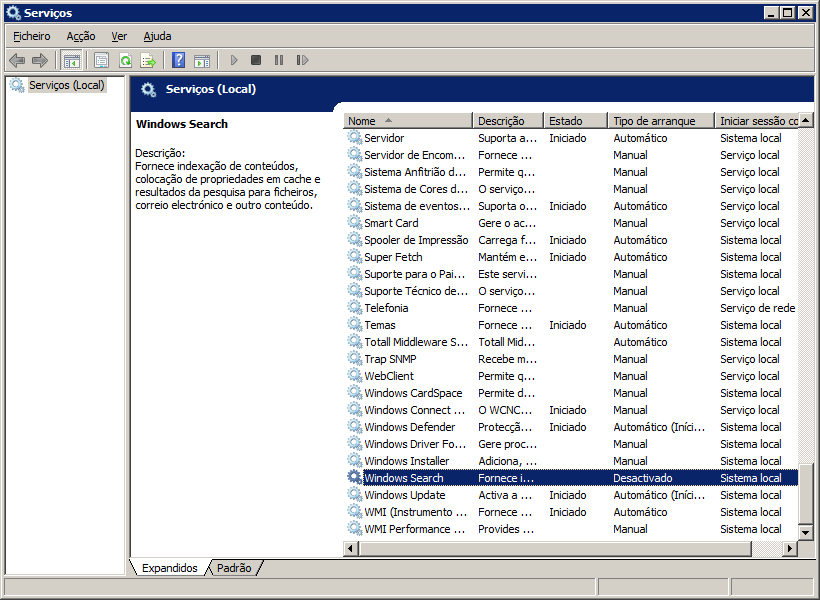Image resolution: width=820 pixels, height=600 pixels.
Task: Switch to the Expandidos tab
Action: click(x=169, y=568)
